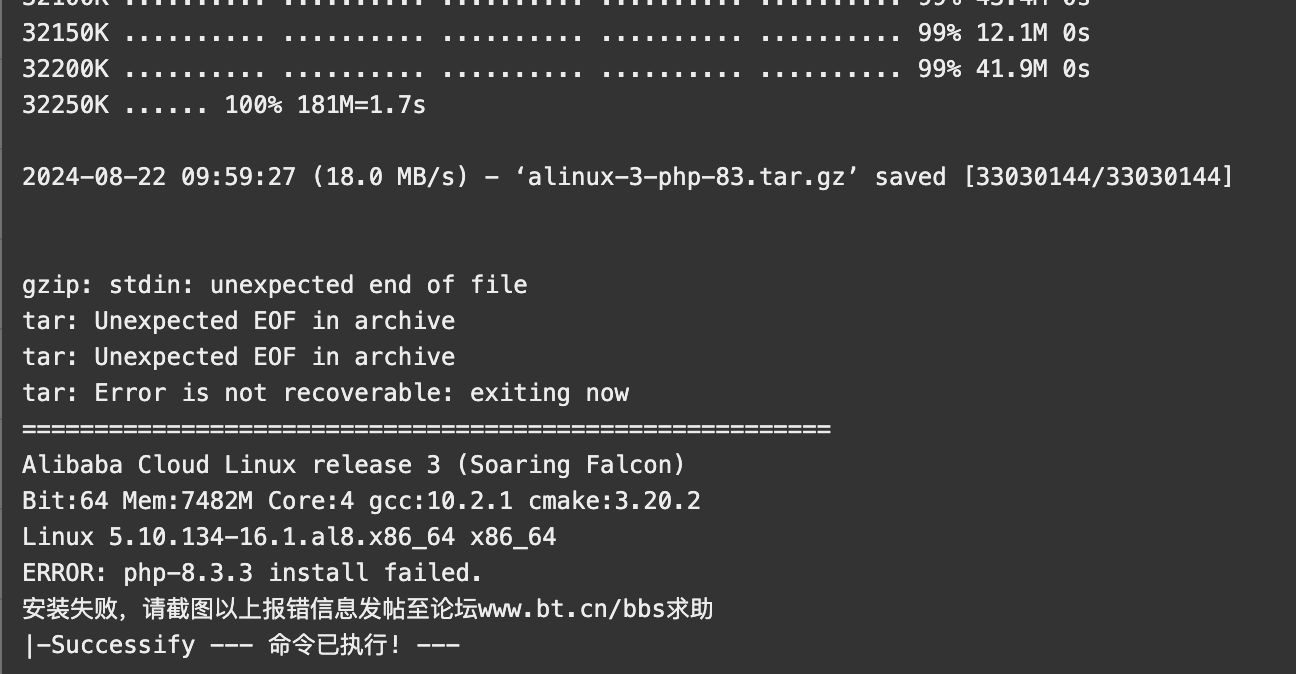1296x674 pixels.
Task: Click the 'tar: Error is not recoverable' line
Action: point(325,393)
